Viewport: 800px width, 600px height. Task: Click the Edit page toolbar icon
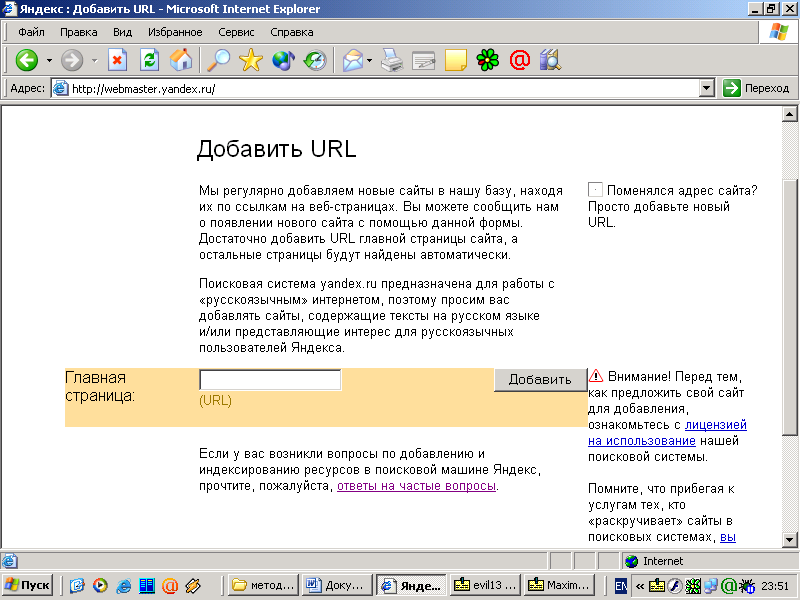pos(423,61)
